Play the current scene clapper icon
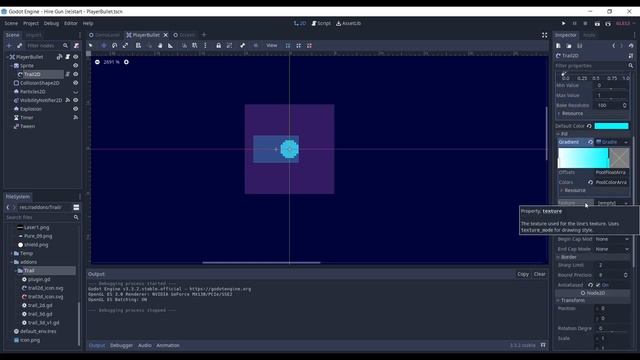Image resolution: width=640 pixels, height=360 pixels. click(597, 24)
